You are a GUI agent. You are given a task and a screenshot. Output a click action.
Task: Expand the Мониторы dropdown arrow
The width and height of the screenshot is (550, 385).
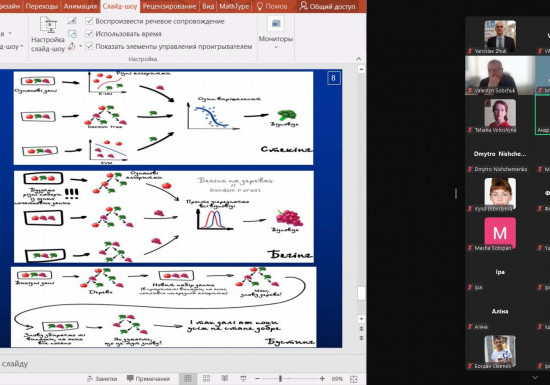[276, 47]
